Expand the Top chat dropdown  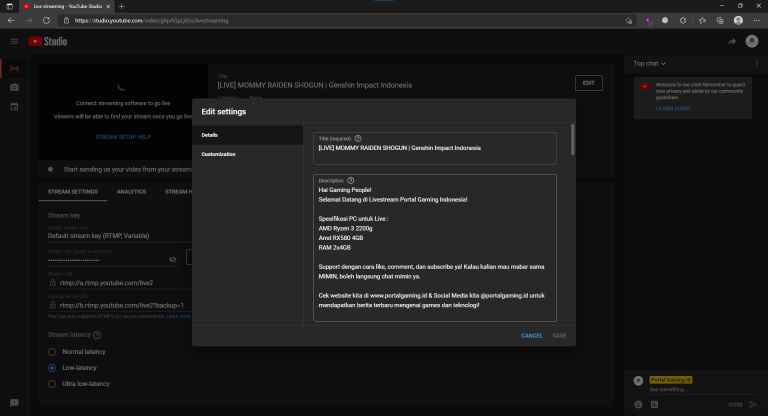650,63
